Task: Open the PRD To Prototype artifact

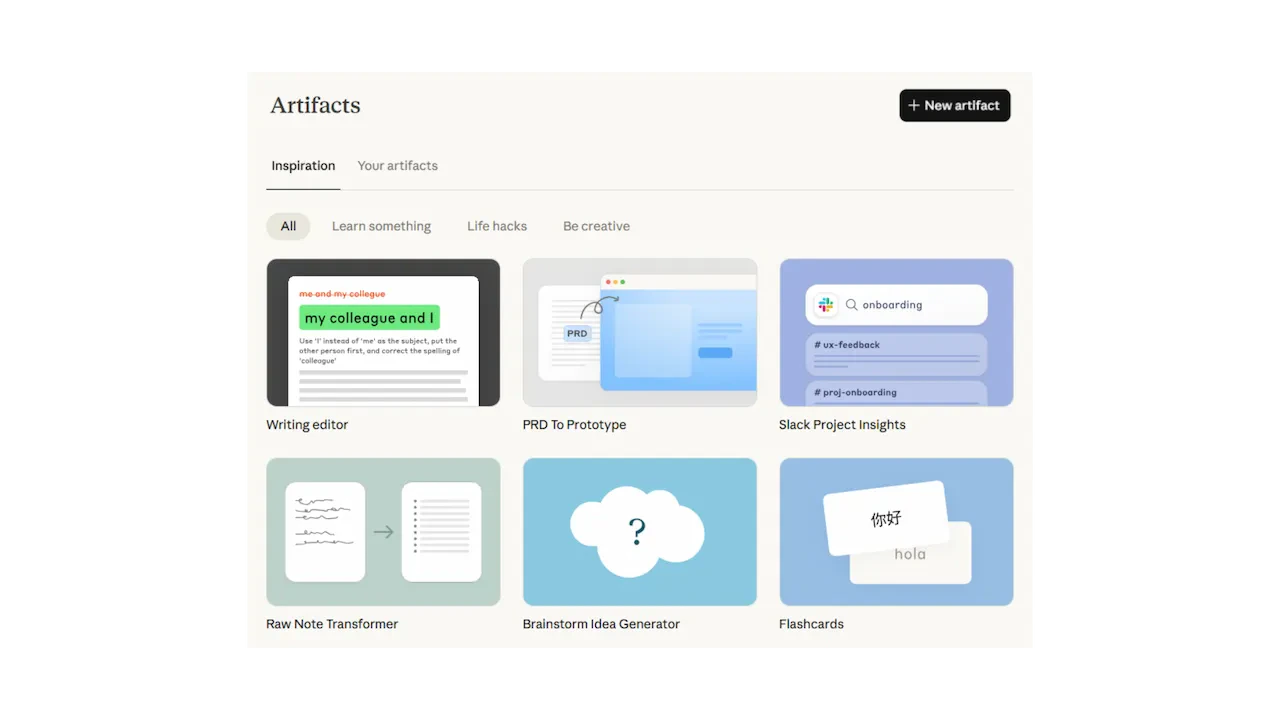Action: coord(640,332)
